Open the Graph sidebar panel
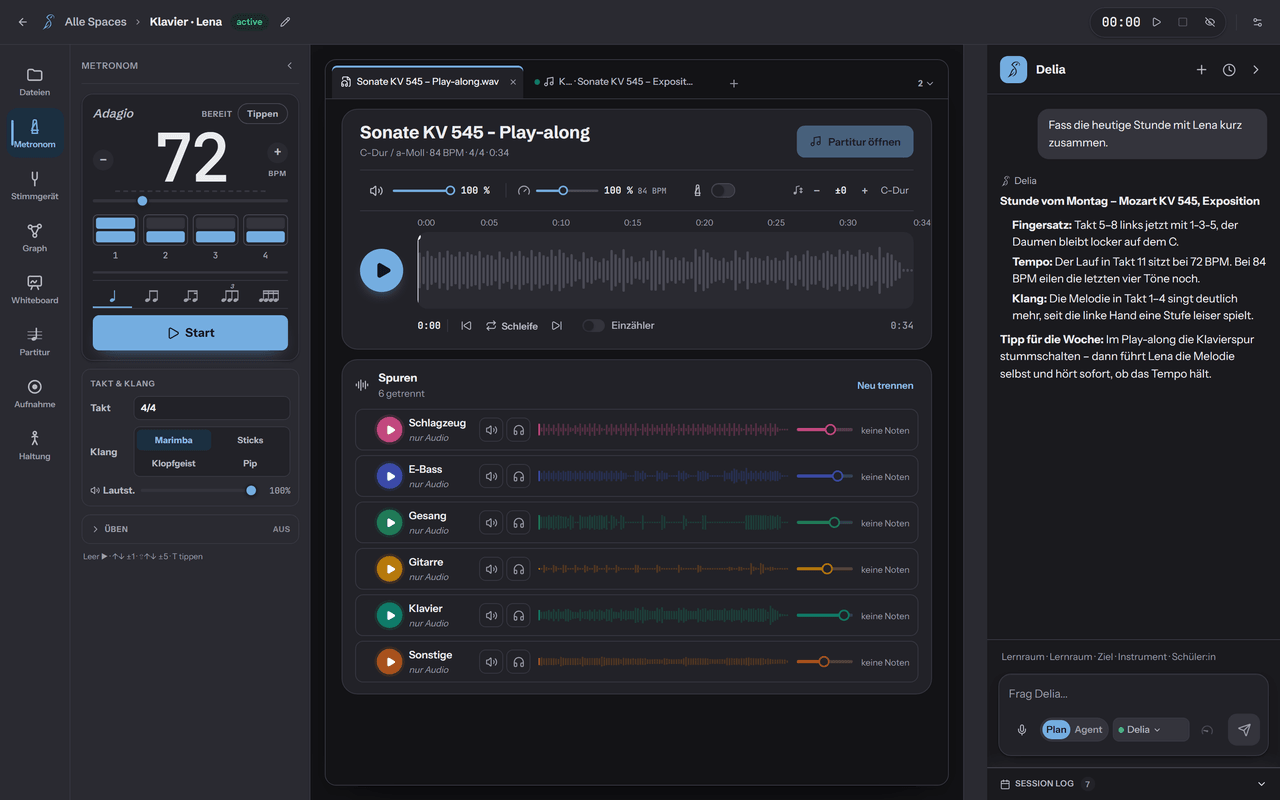The height and width of the screenshot is (800, 1280). 35,237
